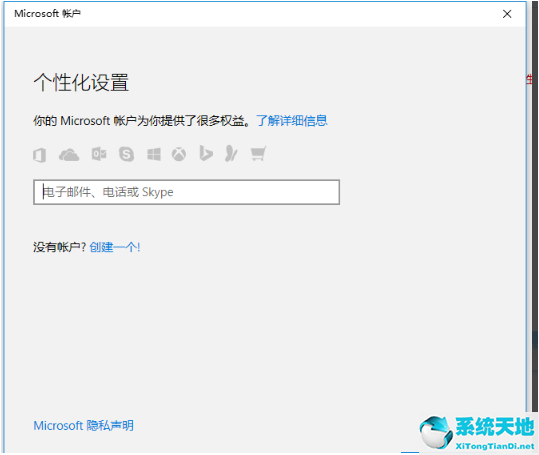The width and height of the screenshot is (539, 455).
Task: Click the Microsoft 帐户 window title
Action: click(47, 14)
